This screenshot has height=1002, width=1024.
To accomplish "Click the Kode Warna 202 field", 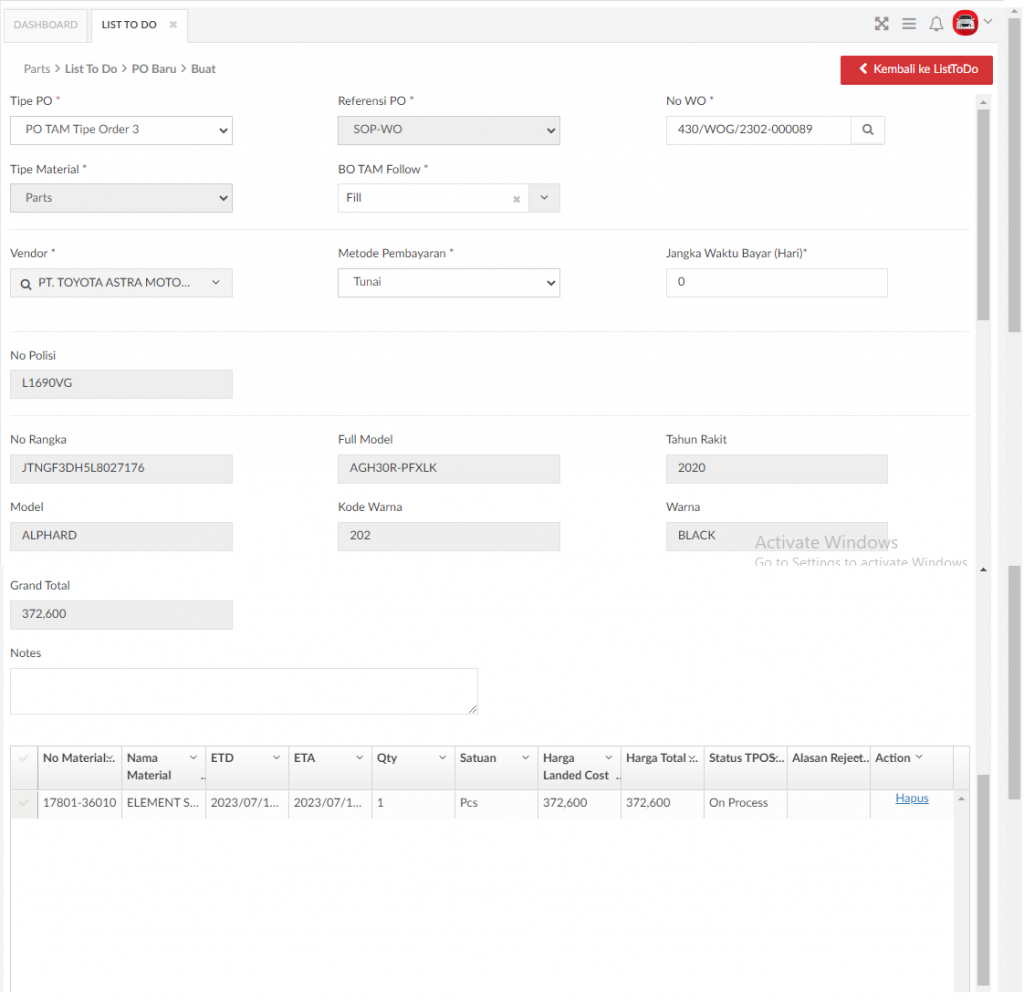I will pos(449,536).
